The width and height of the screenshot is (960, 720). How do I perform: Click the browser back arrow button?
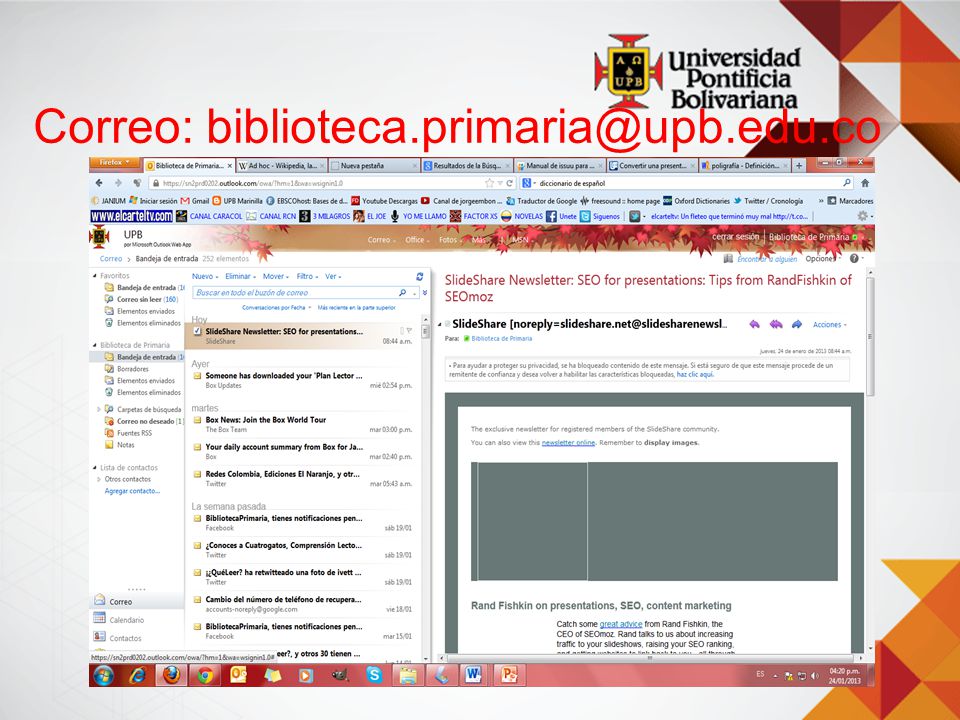point(99,182)
